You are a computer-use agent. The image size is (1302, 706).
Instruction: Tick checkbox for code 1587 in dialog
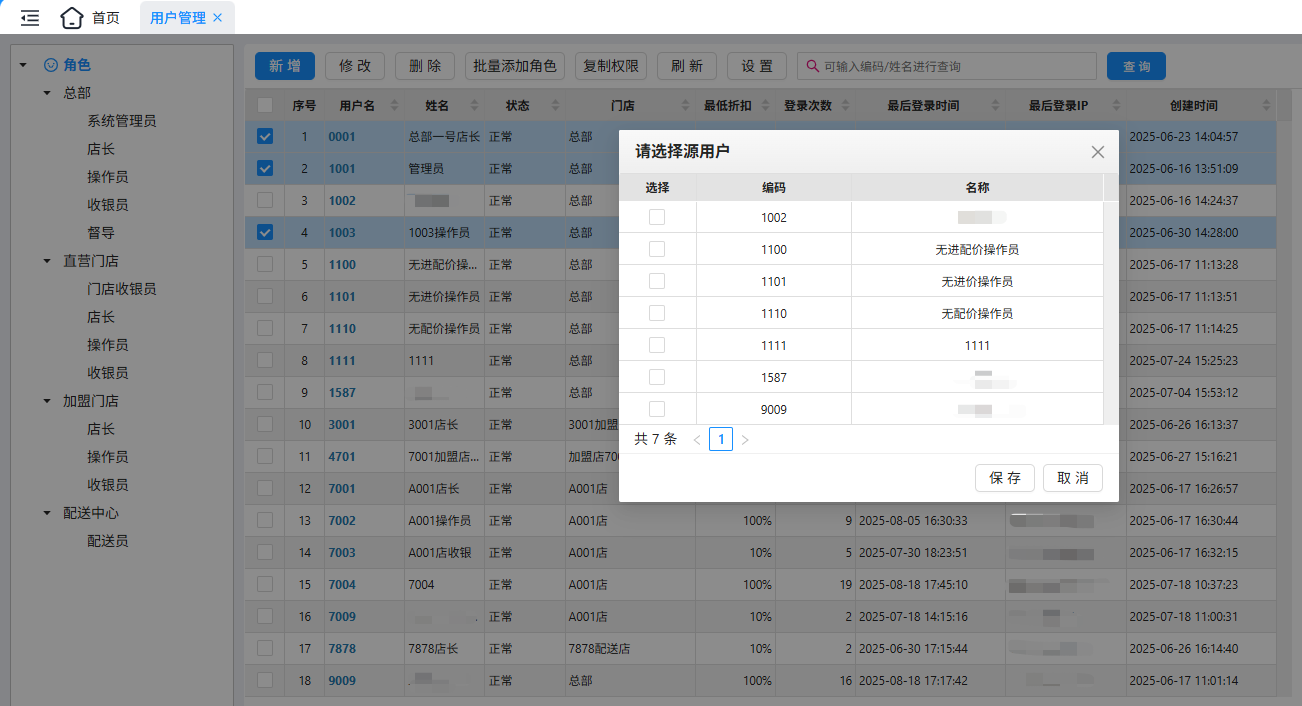(657, 377)
